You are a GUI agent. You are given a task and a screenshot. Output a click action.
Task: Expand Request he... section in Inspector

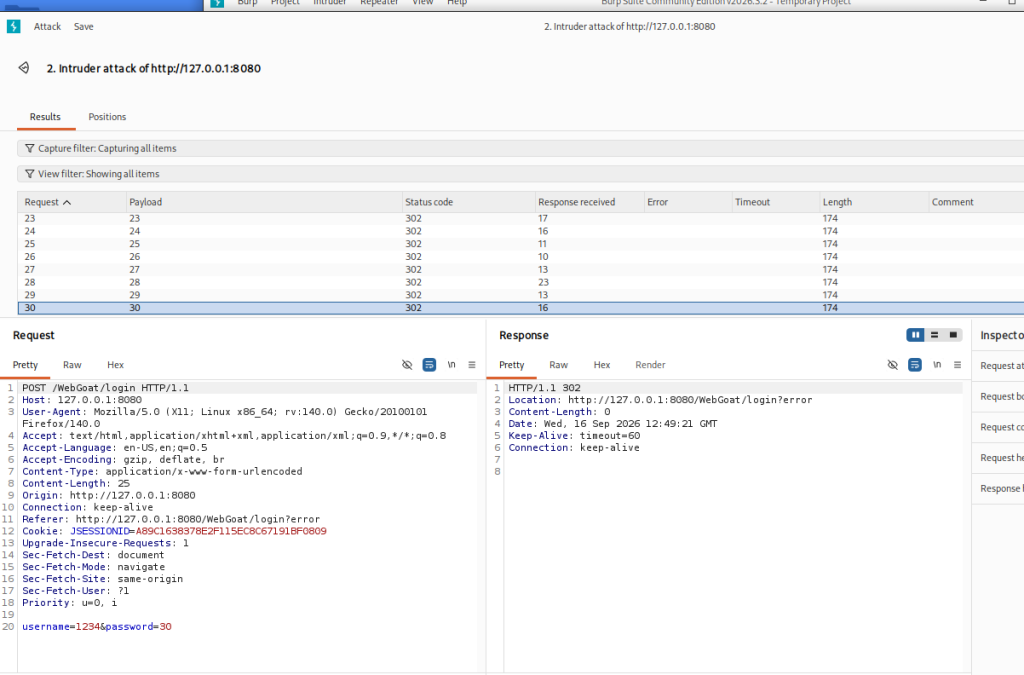click(999, 458)
